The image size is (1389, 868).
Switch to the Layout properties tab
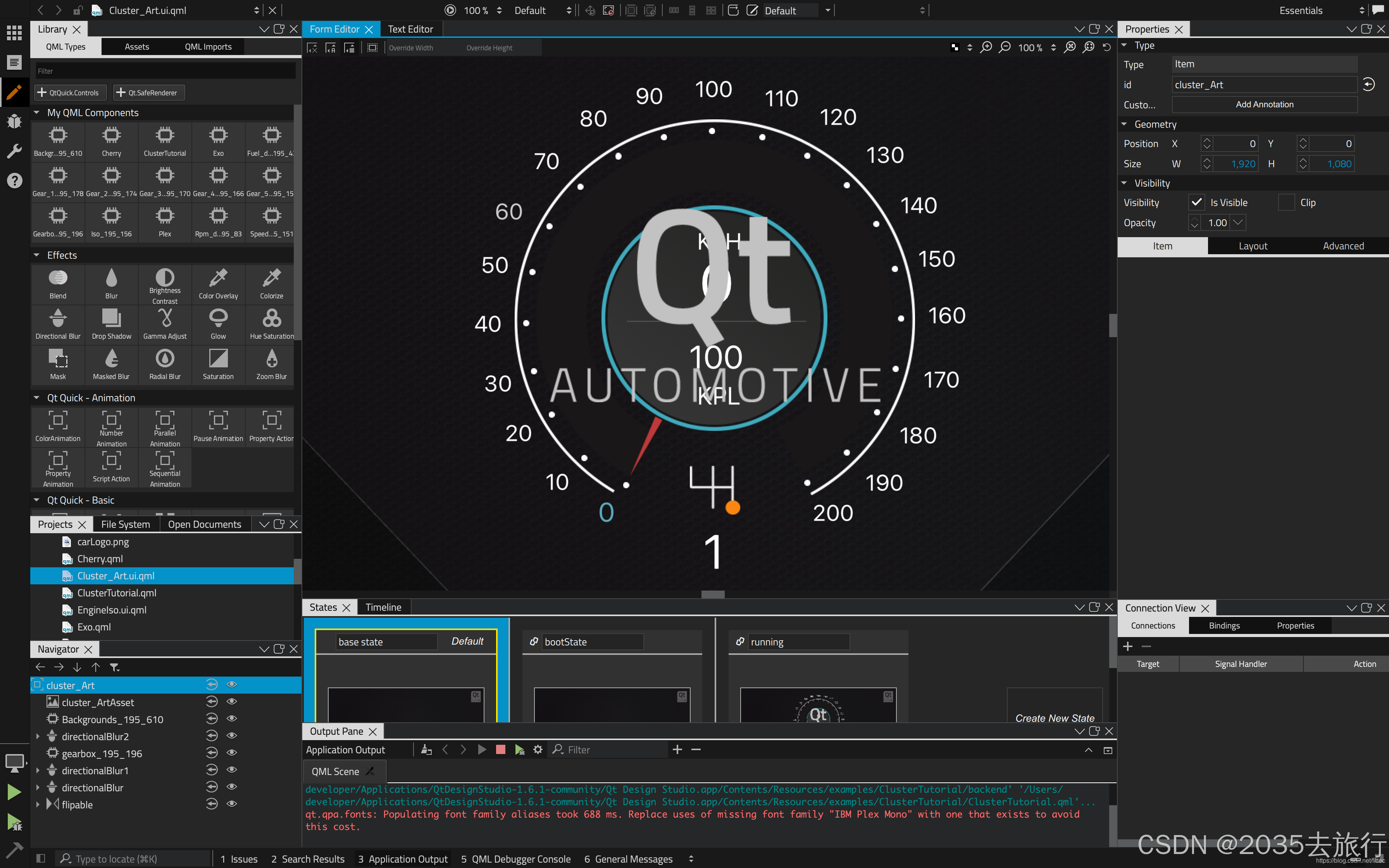(x=1253, y=246)
